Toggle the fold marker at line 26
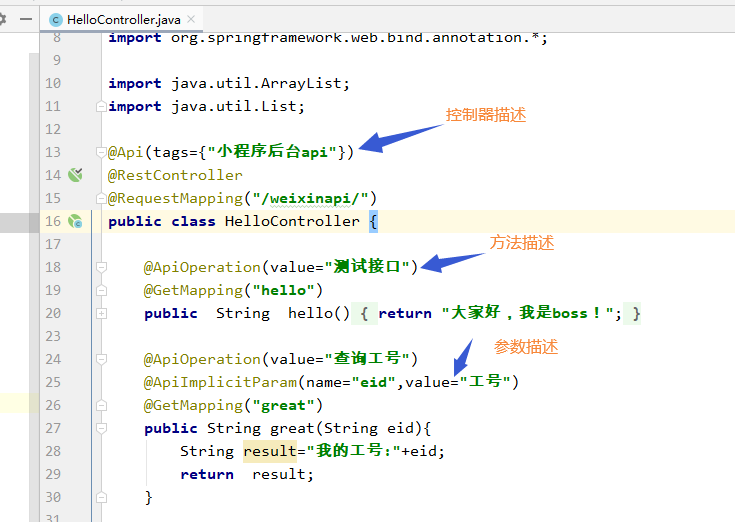The height and width of the screenshot is (522, 735). pyautogui.click(x=101, y=405)
